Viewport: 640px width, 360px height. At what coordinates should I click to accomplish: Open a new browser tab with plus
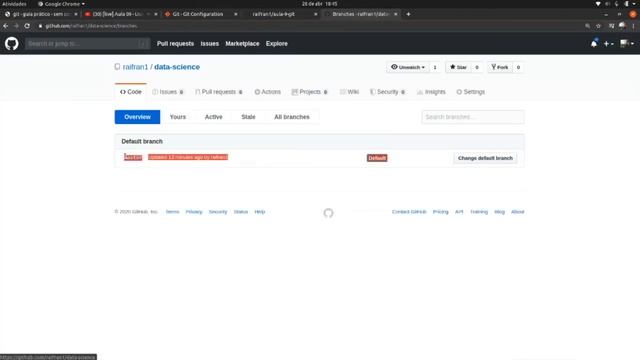(408, 14)
